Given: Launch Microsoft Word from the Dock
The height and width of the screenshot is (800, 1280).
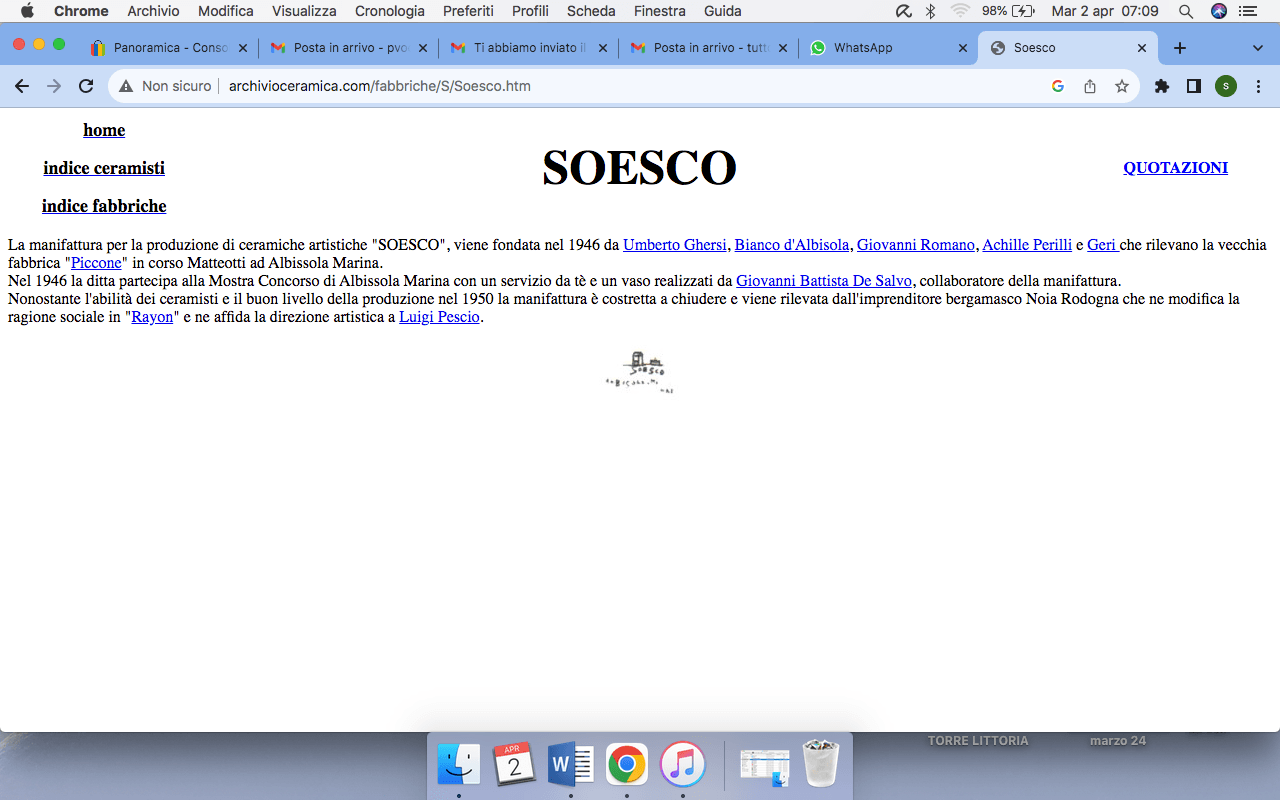Looking at the screenshot, I should point(570,766).
